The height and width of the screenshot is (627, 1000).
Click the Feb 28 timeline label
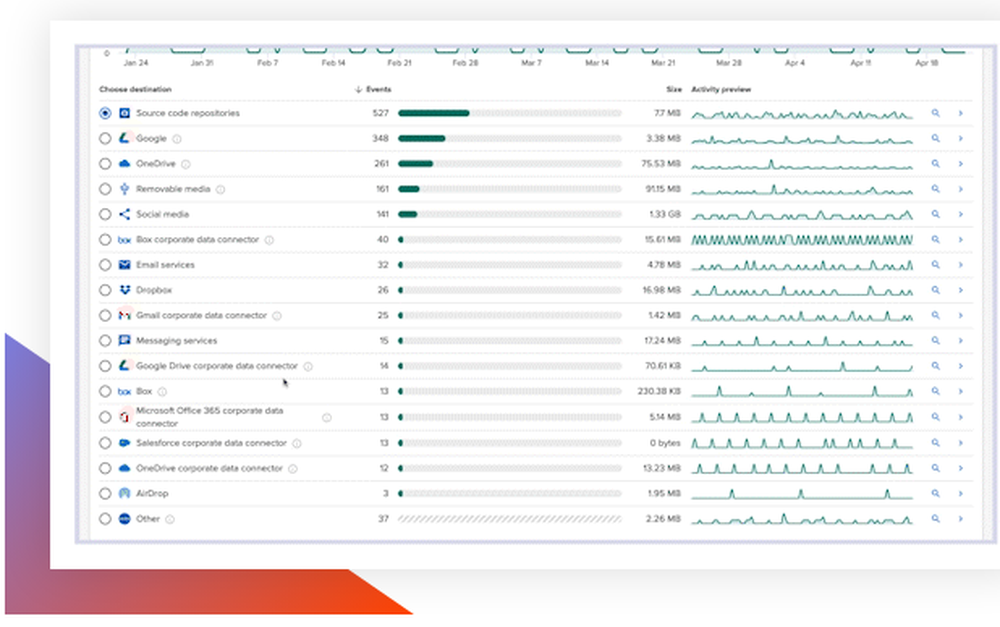tap(465, 63)
